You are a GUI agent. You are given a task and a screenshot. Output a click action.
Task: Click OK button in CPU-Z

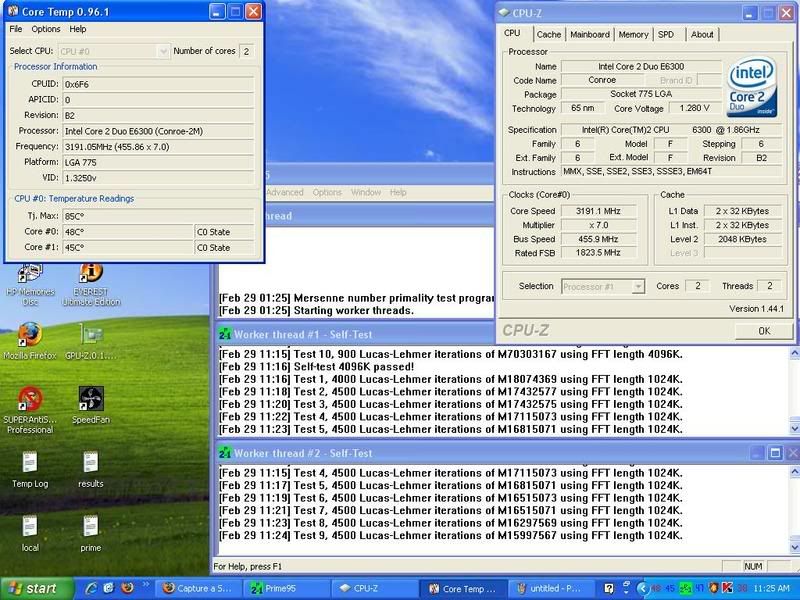pos(764,331)
